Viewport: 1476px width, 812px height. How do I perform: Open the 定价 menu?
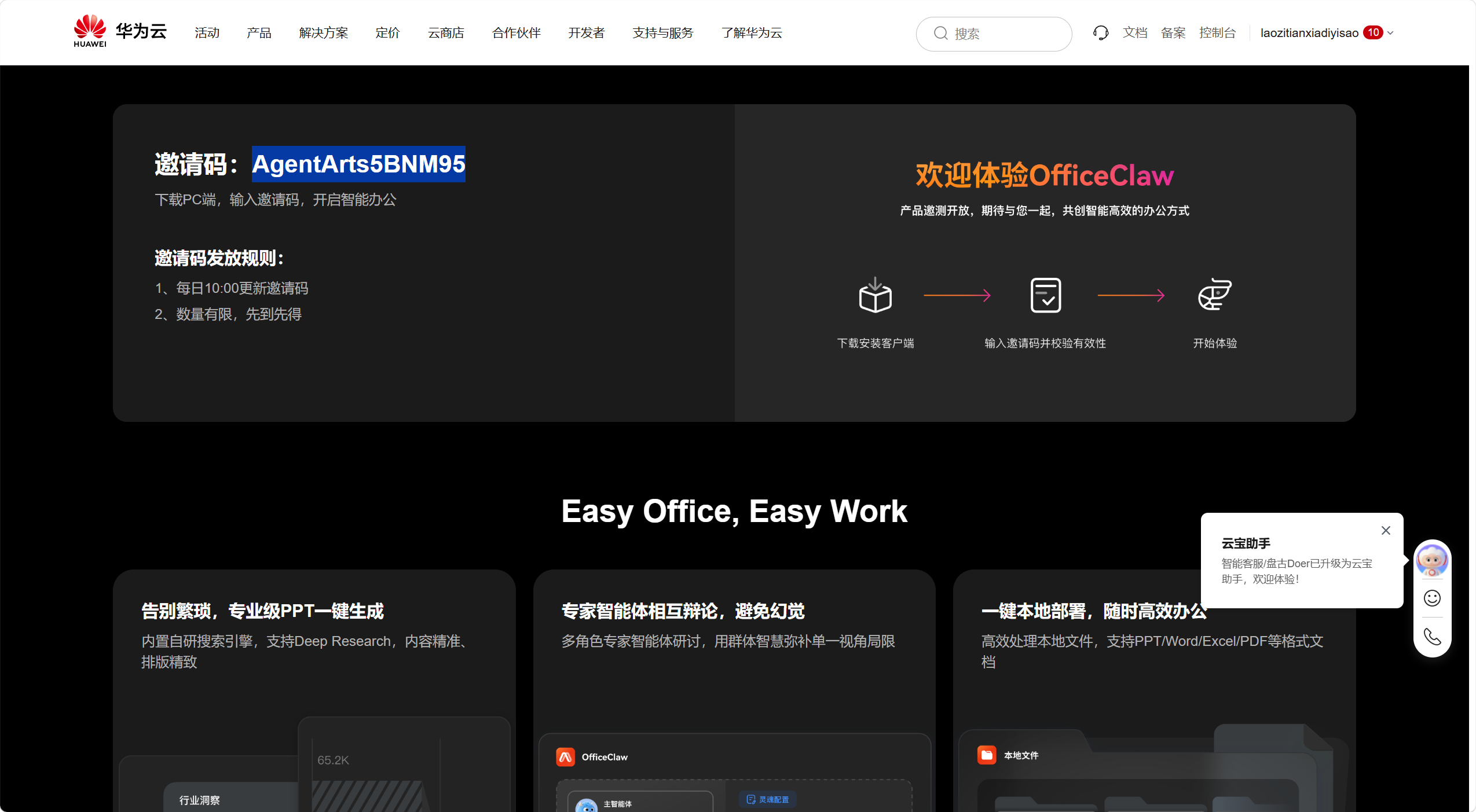387,33
